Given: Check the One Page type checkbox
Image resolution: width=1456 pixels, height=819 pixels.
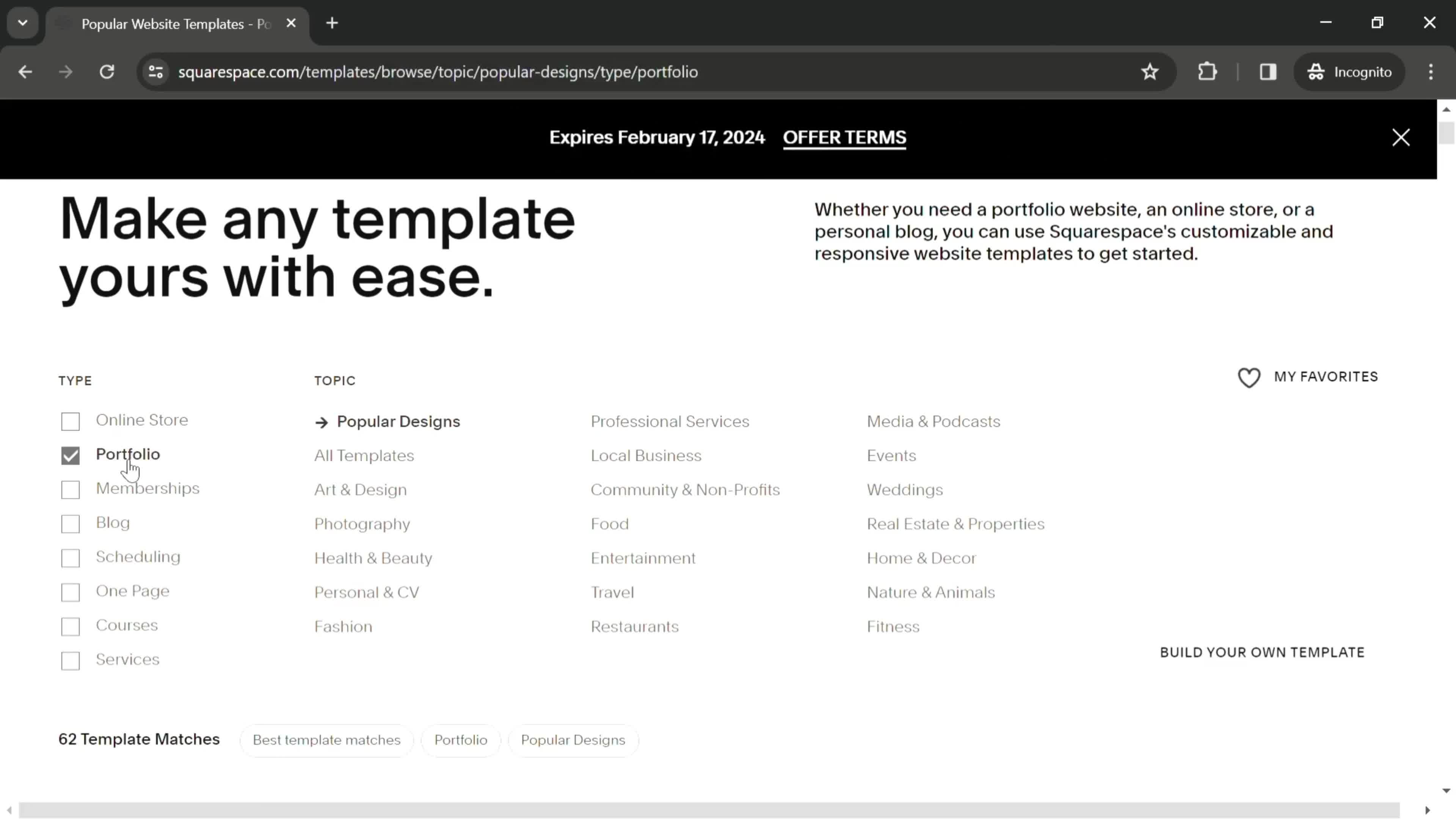Looking at the screenshot, I should click(71, 592).
